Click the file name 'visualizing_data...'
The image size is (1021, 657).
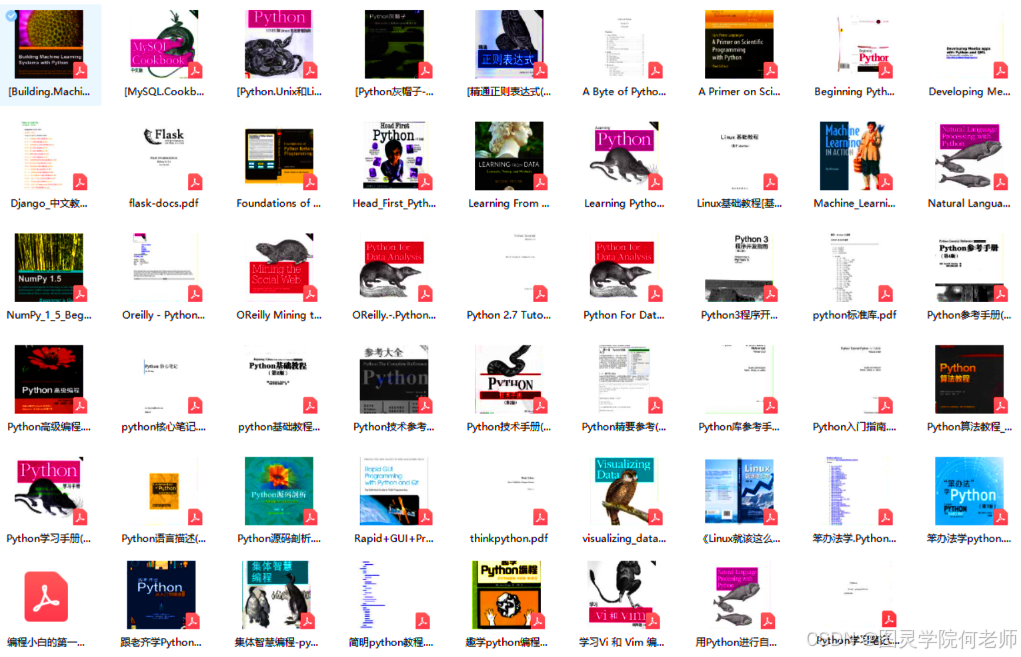coord(624,538)
